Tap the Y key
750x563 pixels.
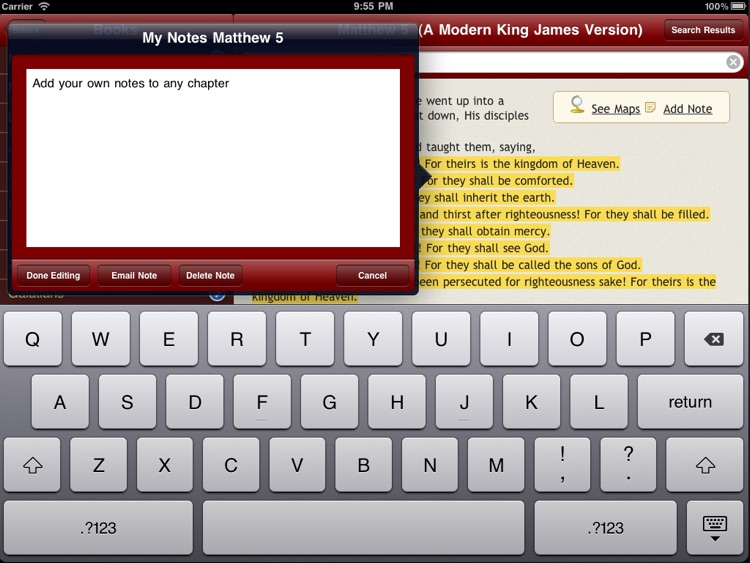pyautogui.click(x=373, y=339)
